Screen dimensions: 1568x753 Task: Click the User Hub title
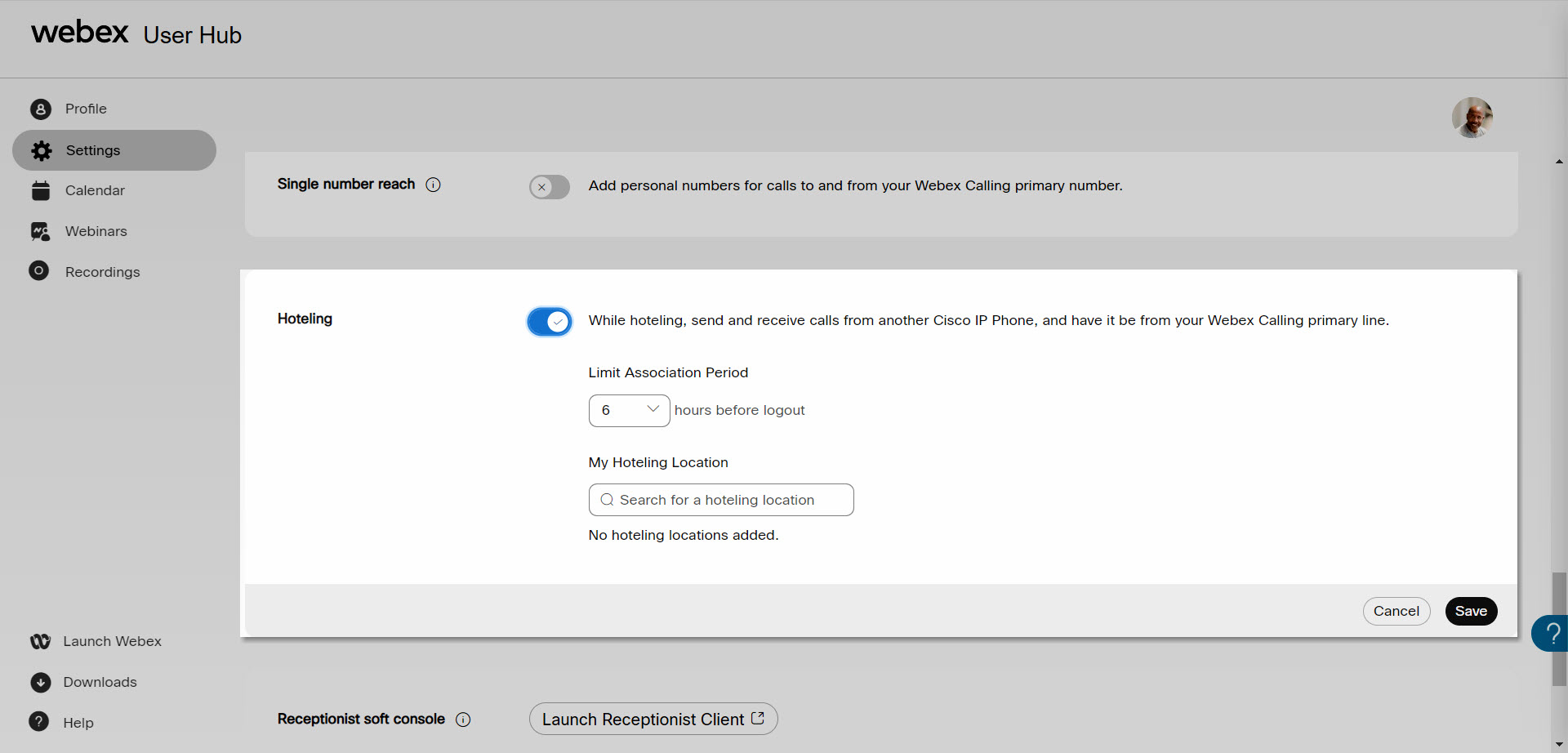click(193, 35)
